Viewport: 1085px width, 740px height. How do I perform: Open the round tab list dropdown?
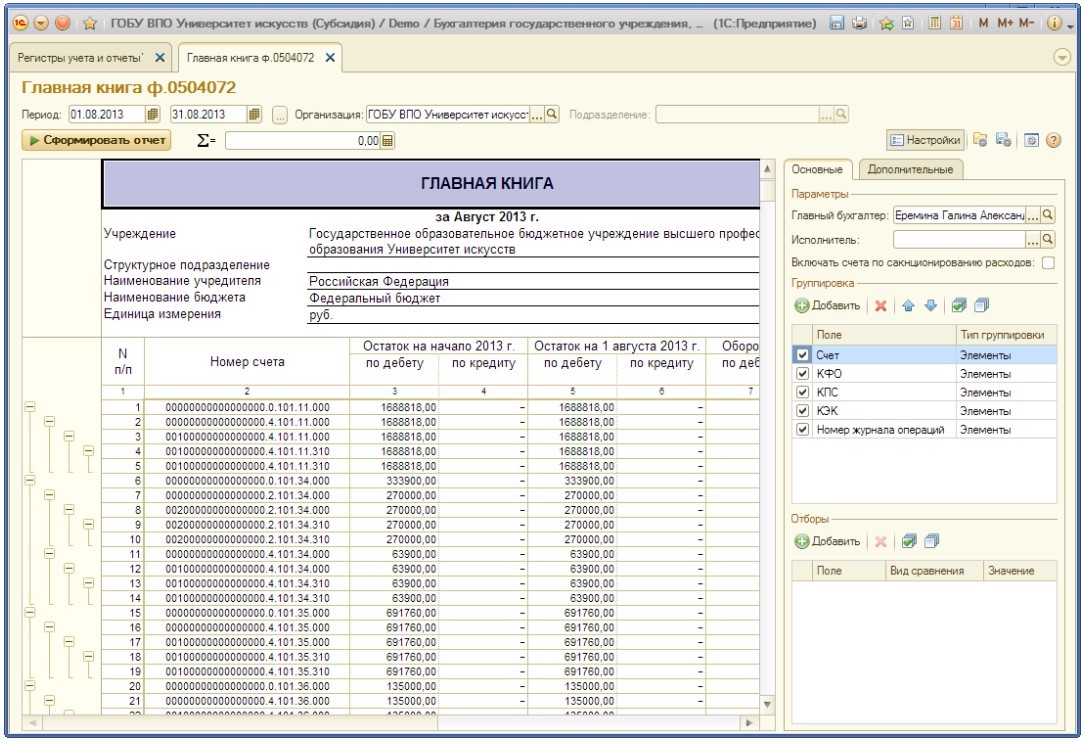1061,57
